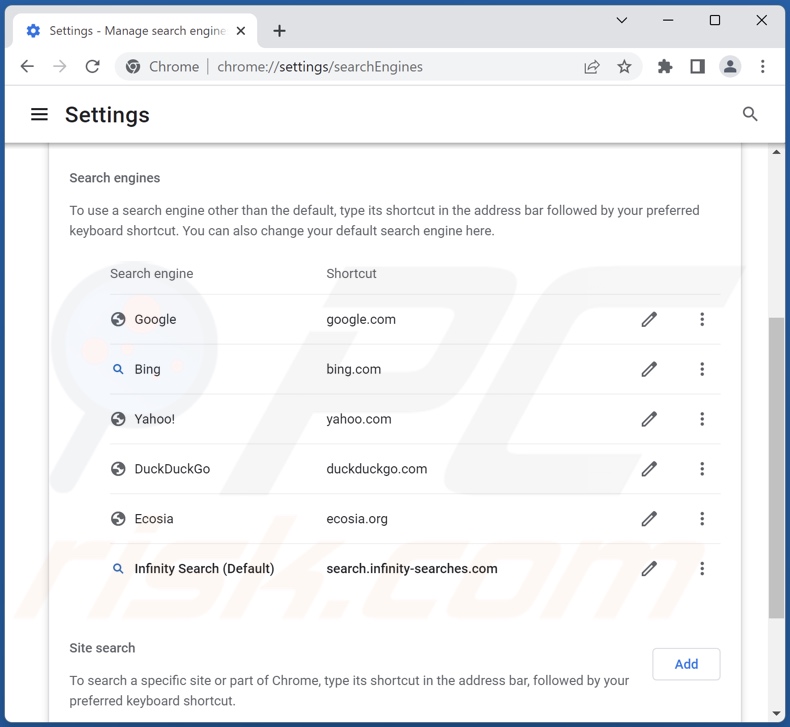Click the Yahoo! search engine name
The width and height of the screenshot is (790, 727).
(155, 419)
